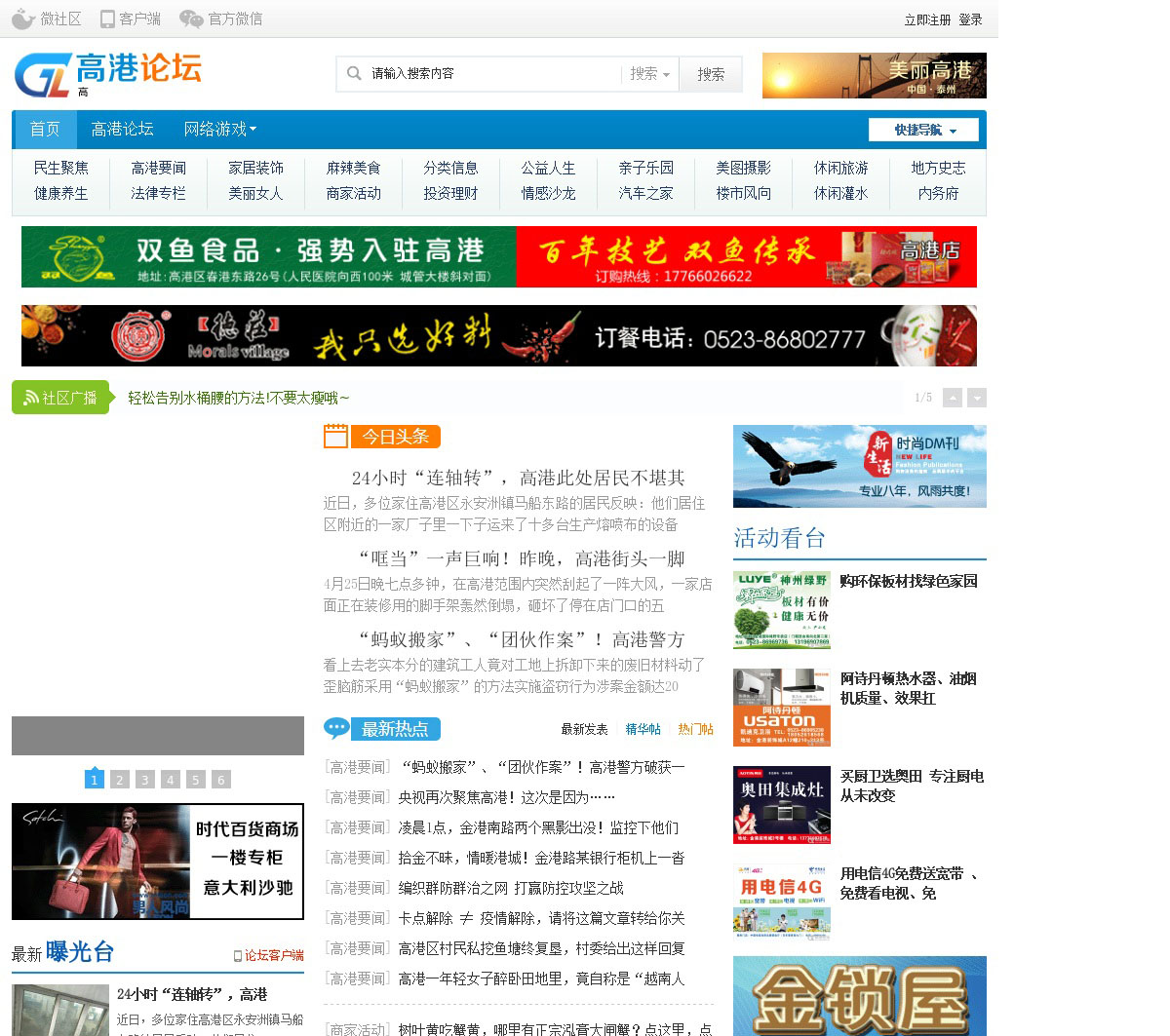This screenshot has height=1036, width=1170.
Task: Open the 客户端 phone icon link
Action: tap(131, 19)
